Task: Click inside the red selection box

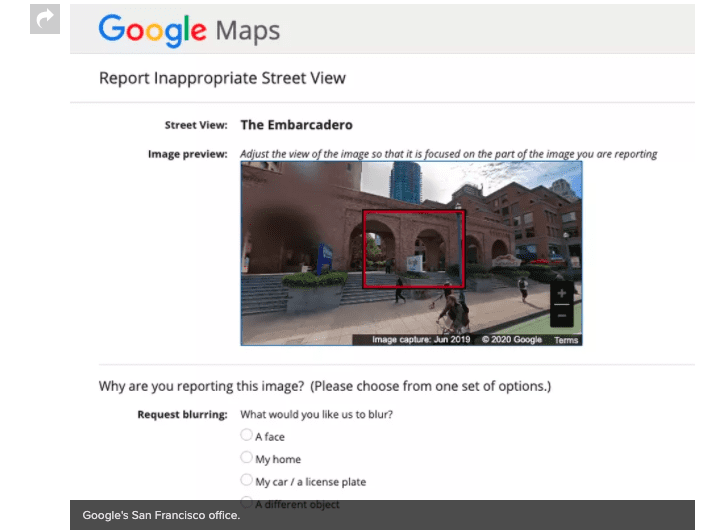Action: (x=413, y=248)
